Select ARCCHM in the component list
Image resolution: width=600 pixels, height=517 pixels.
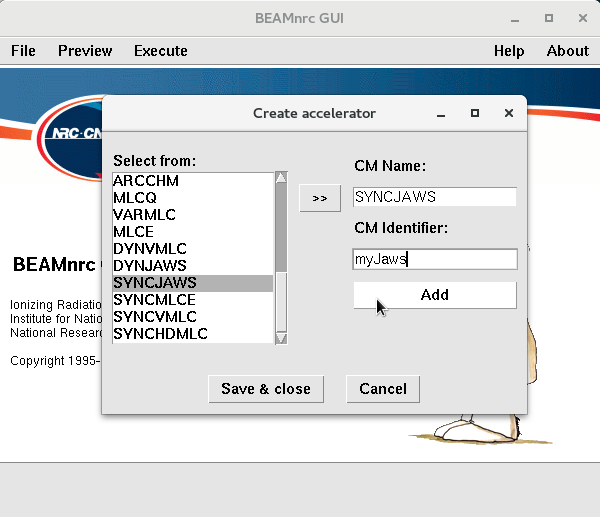(193, 181)
